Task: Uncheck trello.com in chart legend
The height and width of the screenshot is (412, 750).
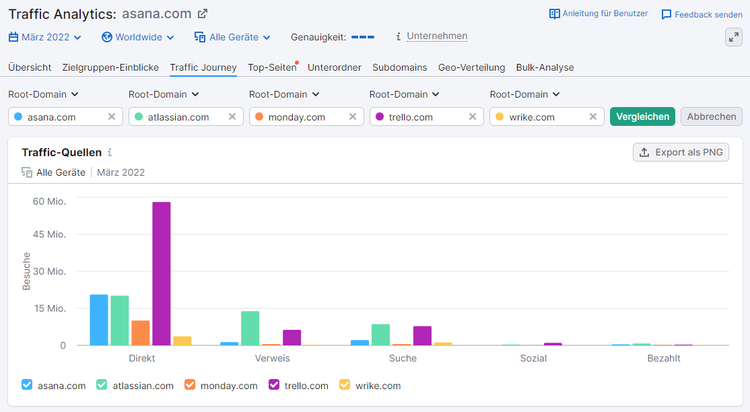Action: [x=274, y=385]
